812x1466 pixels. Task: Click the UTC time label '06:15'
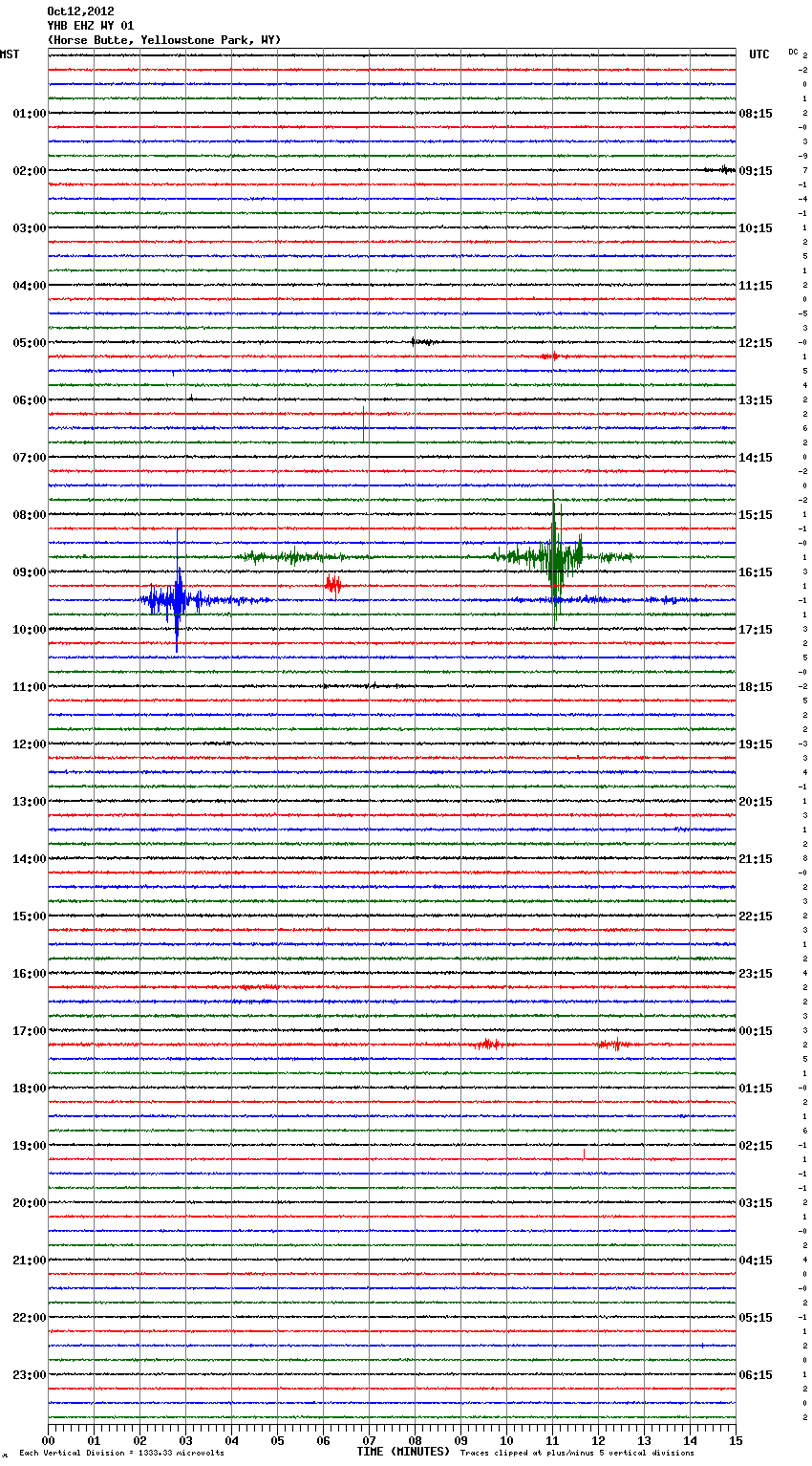pyautogui.click(x=756, y=1375)
